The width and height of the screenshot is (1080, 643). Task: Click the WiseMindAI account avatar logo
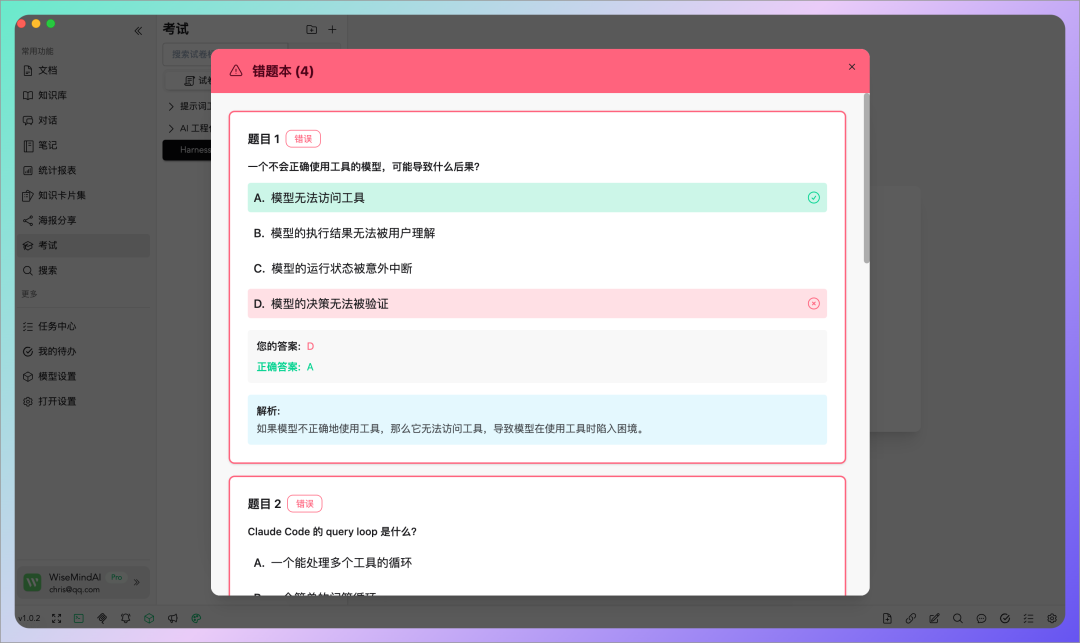(32, 582)
